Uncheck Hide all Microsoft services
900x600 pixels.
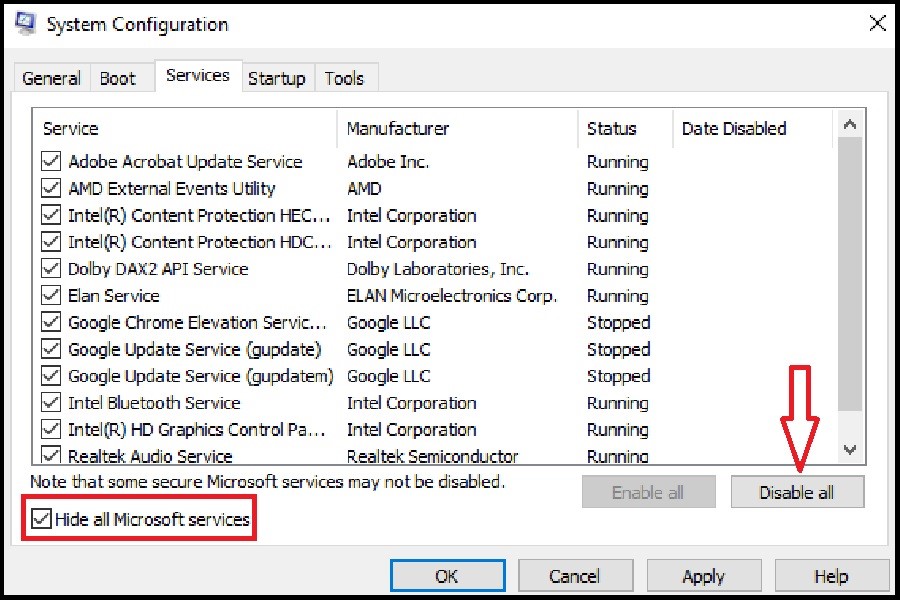[x=42, y=519]
